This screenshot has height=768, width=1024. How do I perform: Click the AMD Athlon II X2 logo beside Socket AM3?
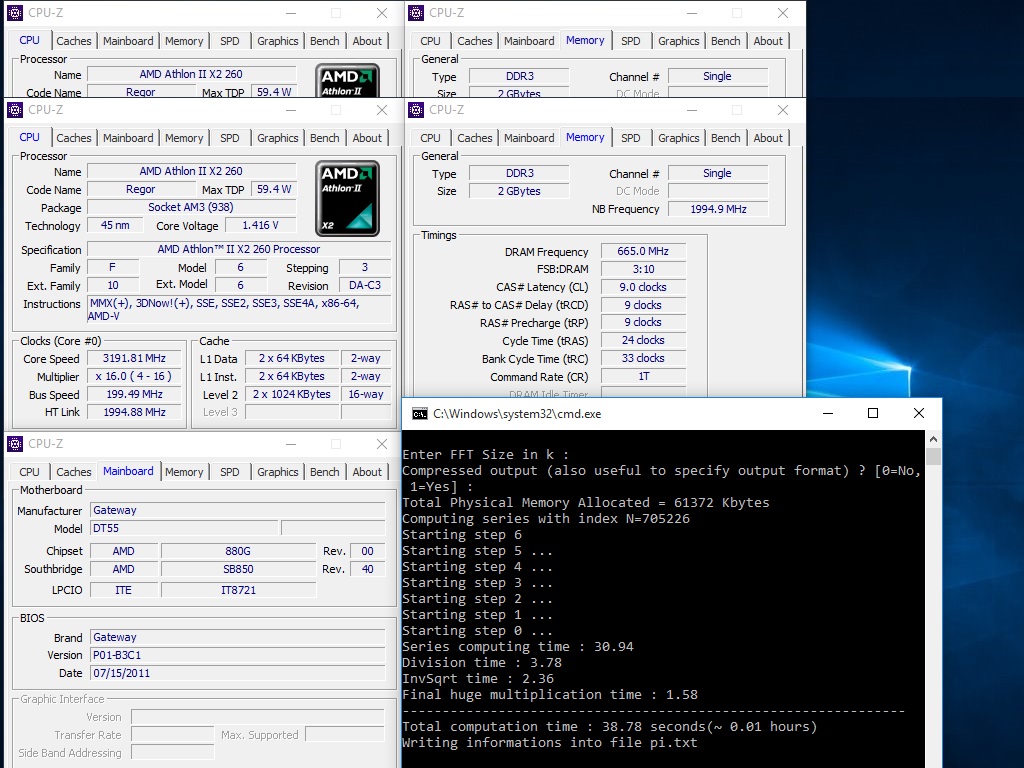[347, 198]
